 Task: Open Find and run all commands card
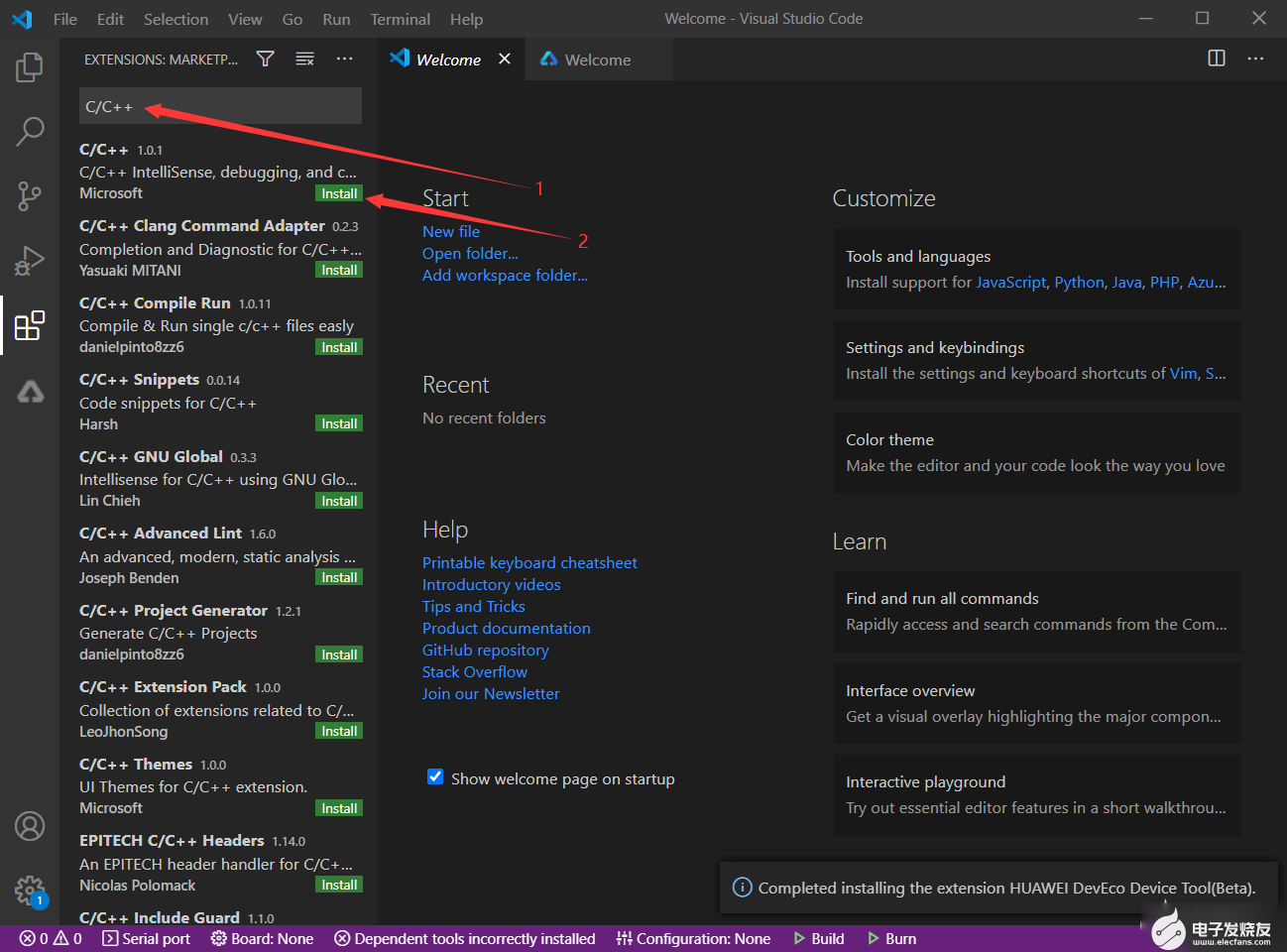pos(1037,611)
